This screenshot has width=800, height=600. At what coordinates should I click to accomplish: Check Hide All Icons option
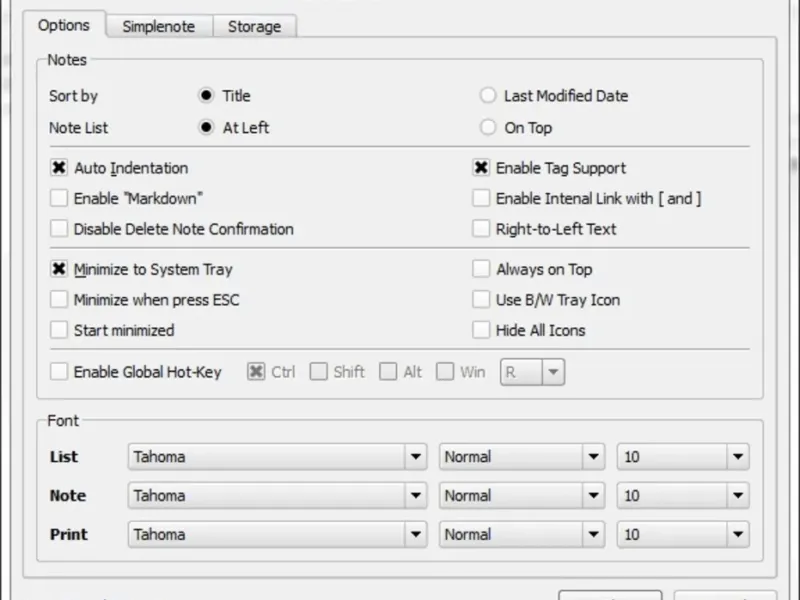(x=481, y=330)
